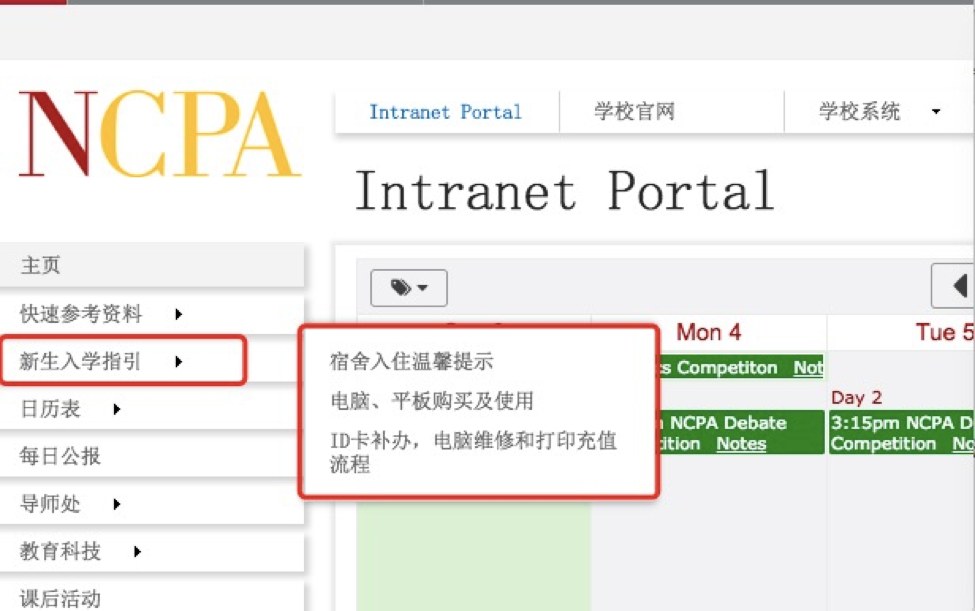975x611 pixels.
Task: Select 新生入学指引 in the sidebar
Action: pos(80,361)
